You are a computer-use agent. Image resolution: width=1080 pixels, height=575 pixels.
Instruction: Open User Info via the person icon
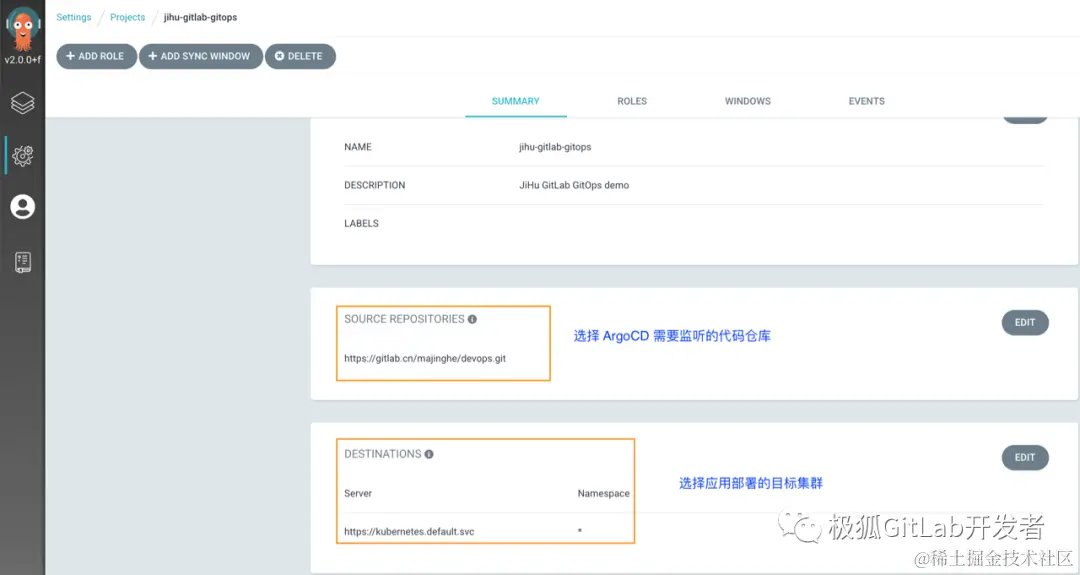tap(23, 207)
